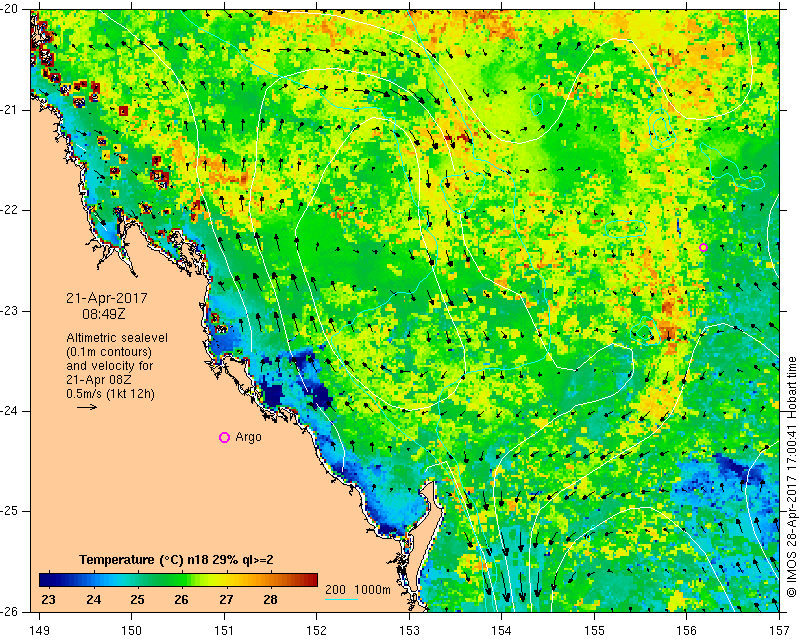The width and height of the screenshot is (800, 640).
Task: Click the time text 08:49Z
Action: tap(104, 314)
